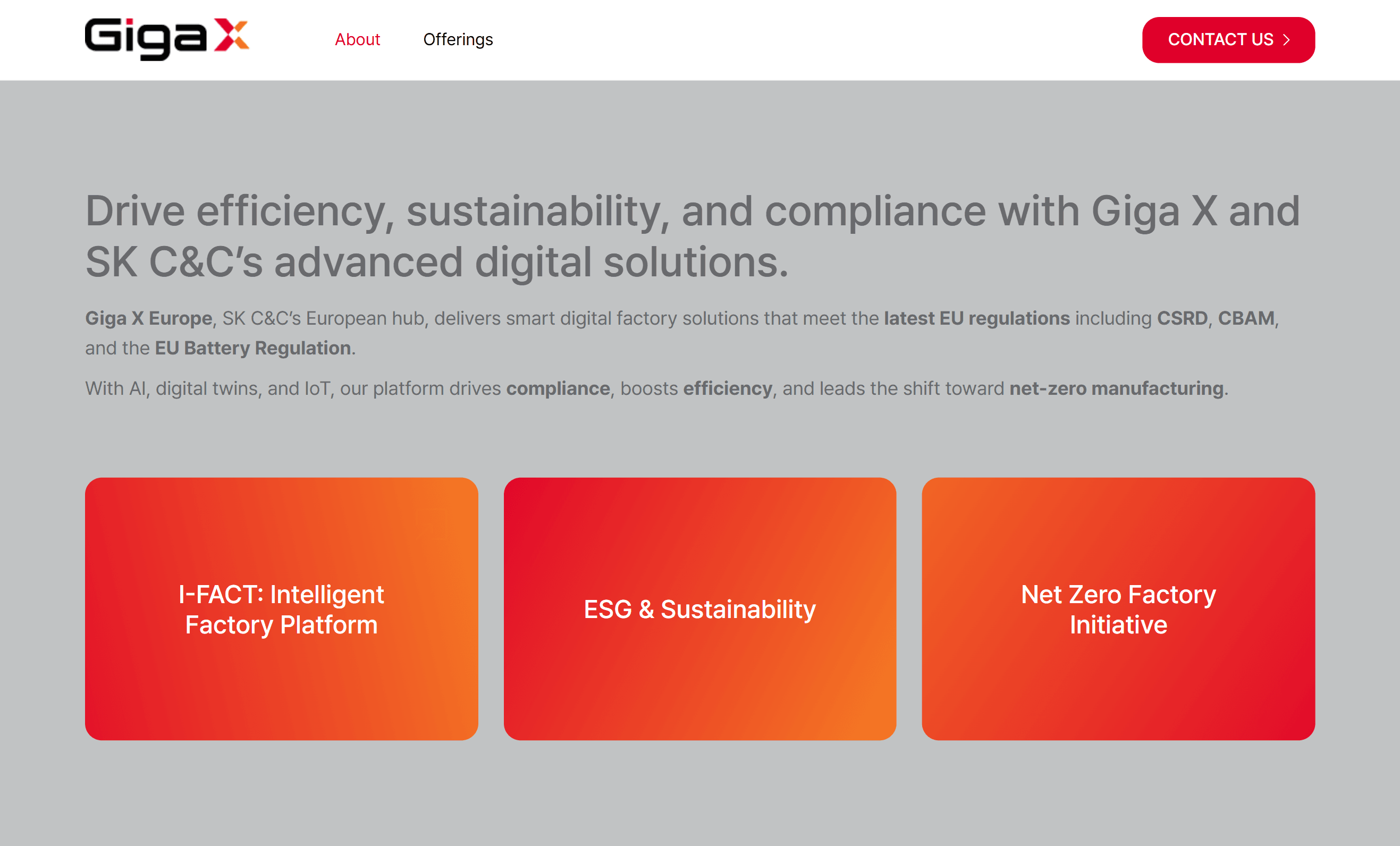Open the Net Zero Factory Initiative card

point(1118,608)
